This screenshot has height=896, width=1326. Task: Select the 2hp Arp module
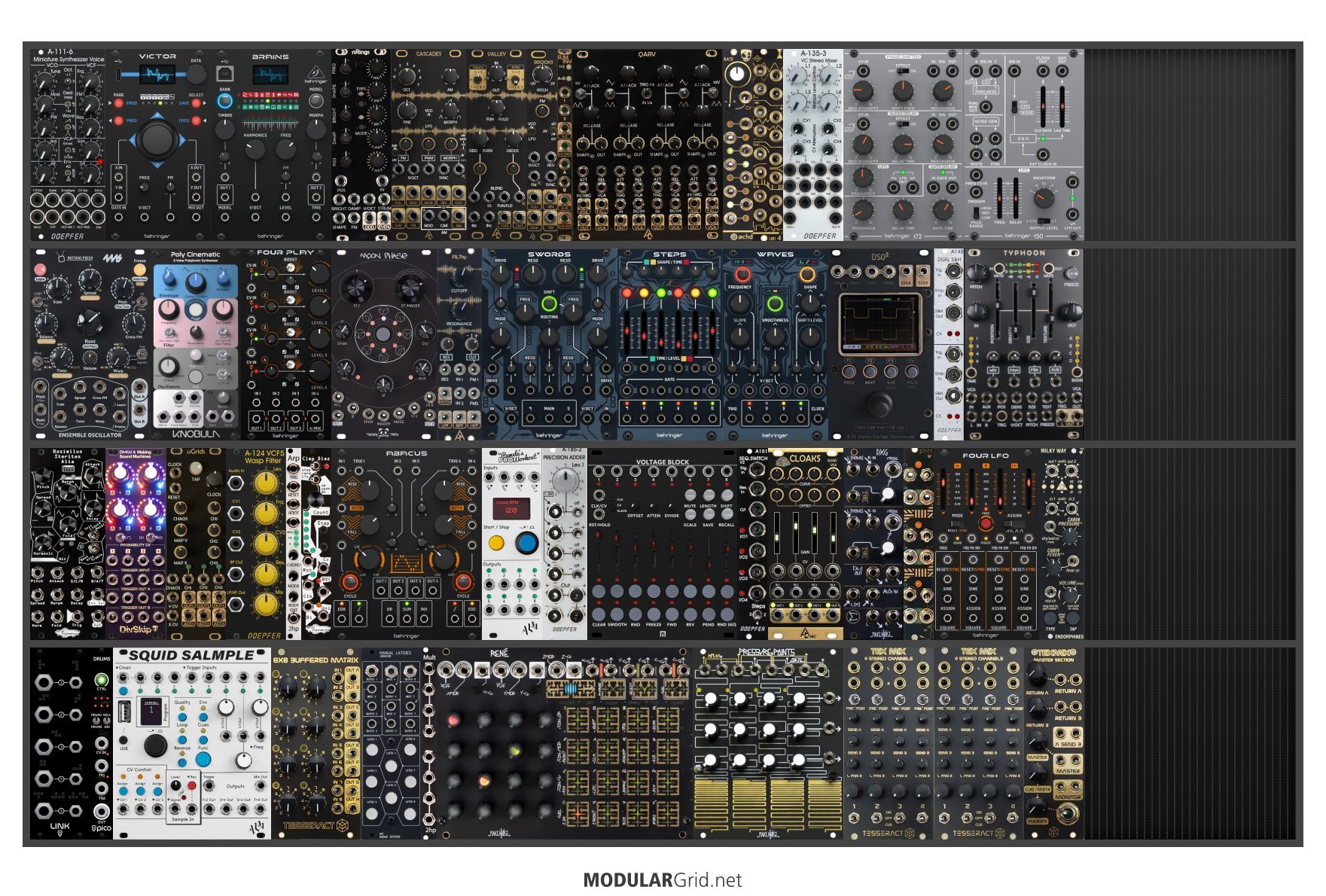294,544
